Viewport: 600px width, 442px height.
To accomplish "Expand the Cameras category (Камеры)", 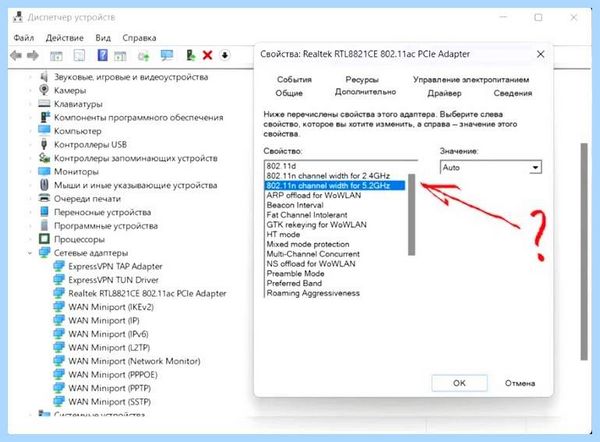I will point(30,91).
